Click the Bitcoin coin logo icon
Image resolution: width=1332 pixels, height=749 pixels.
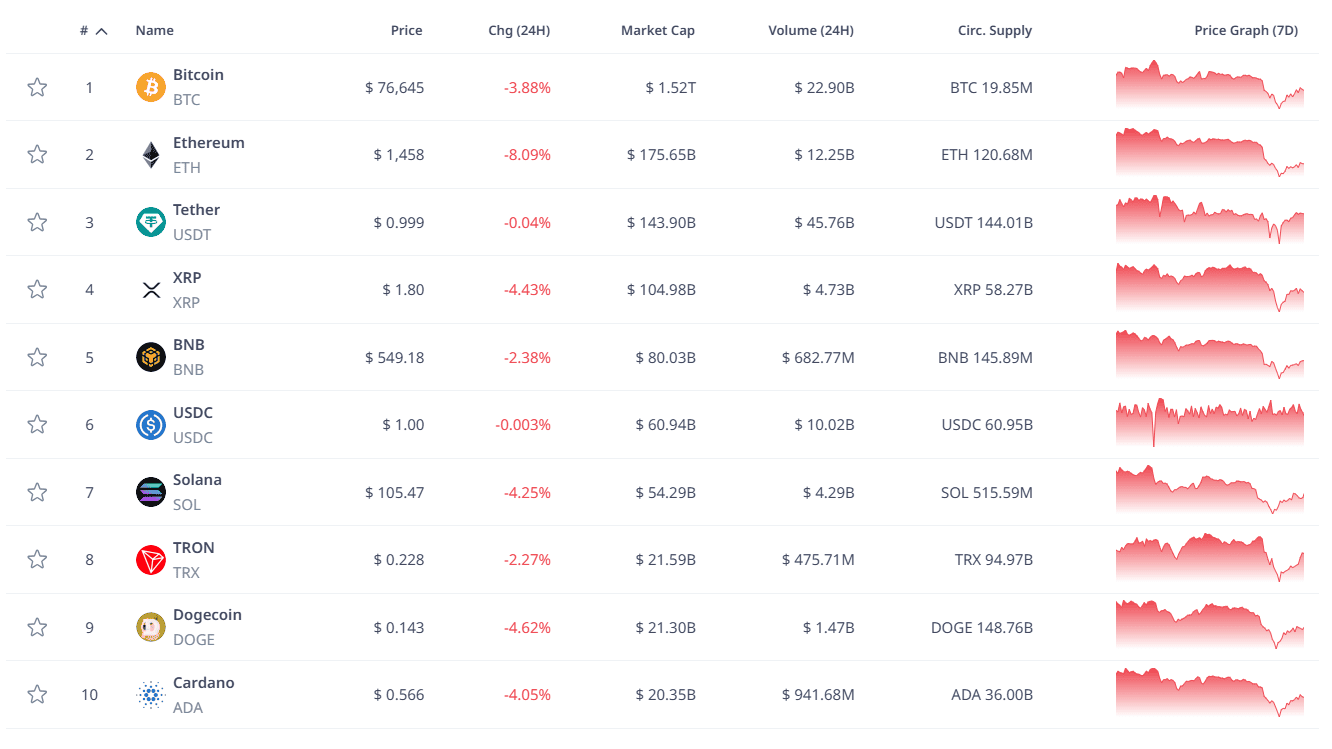(x=150, y=87)
